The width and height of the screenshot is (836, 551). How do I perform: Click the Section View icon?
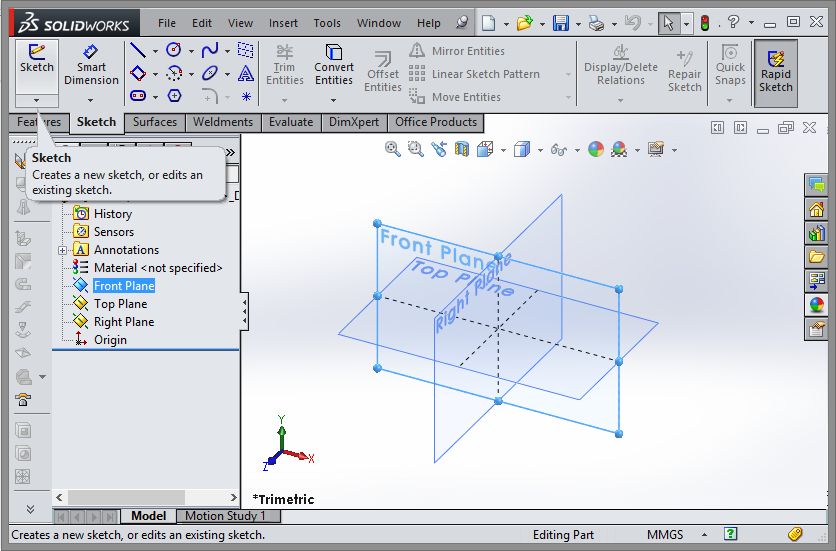coord(462,149)
